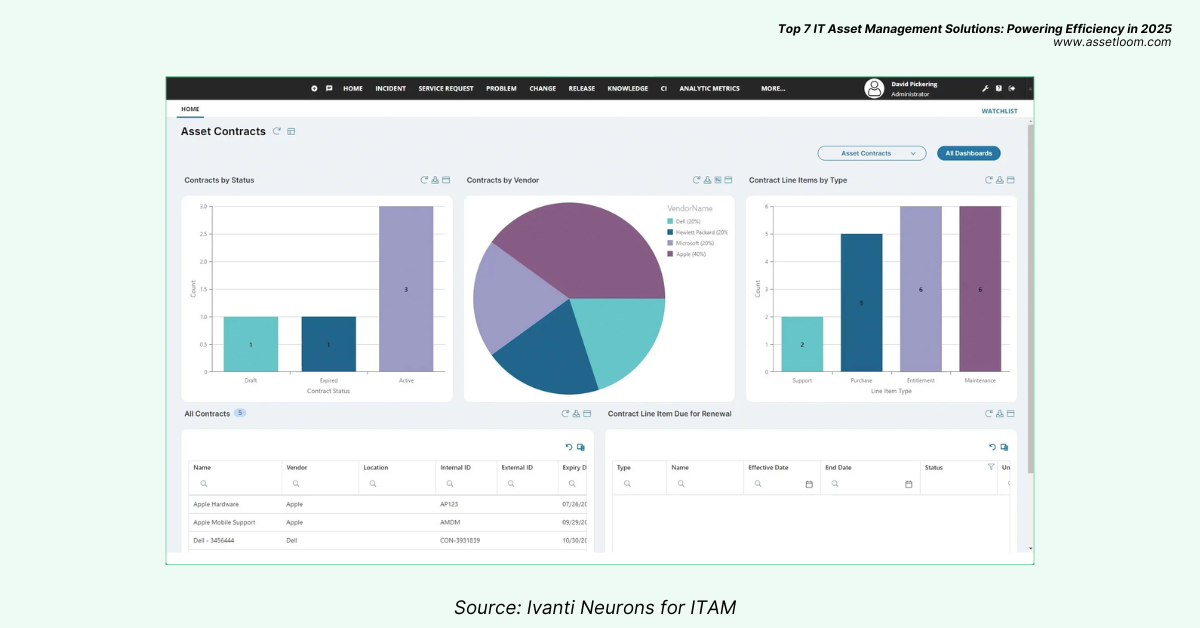Refresh Contract Line Items by Type chart
Screen dimensions: 1200x628
pos(988,180)
